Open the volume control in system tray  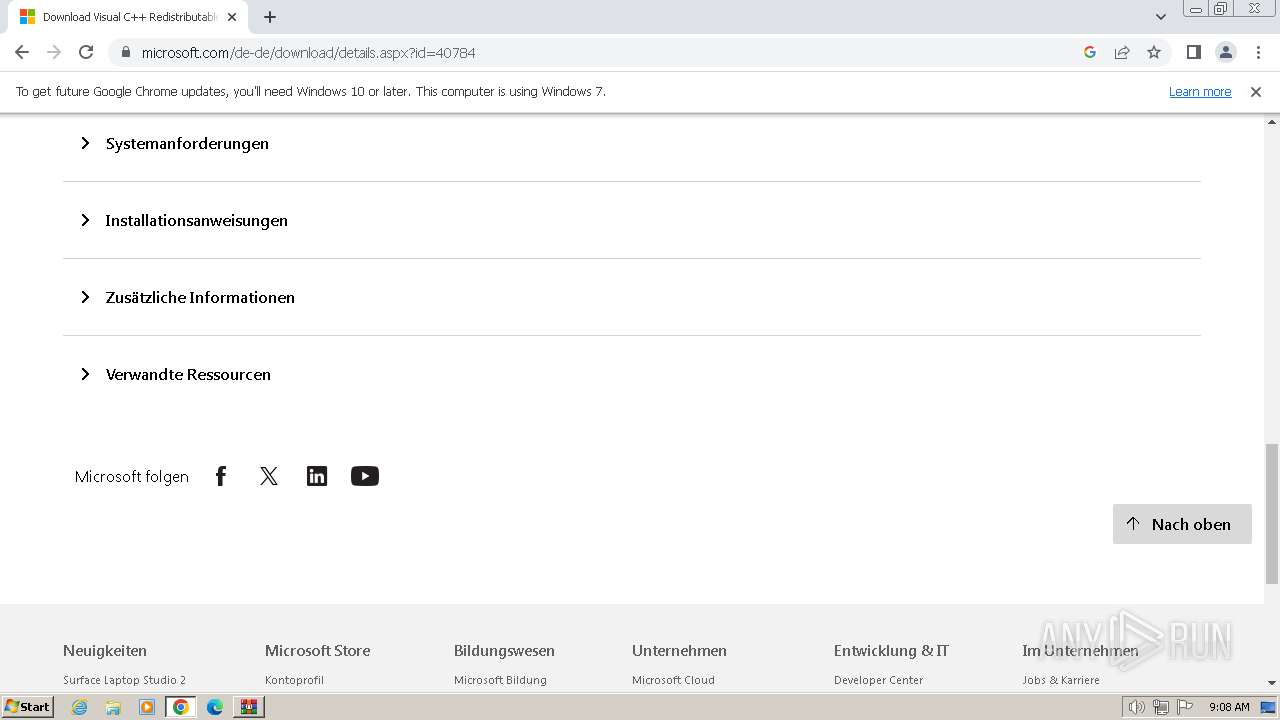1137,707
